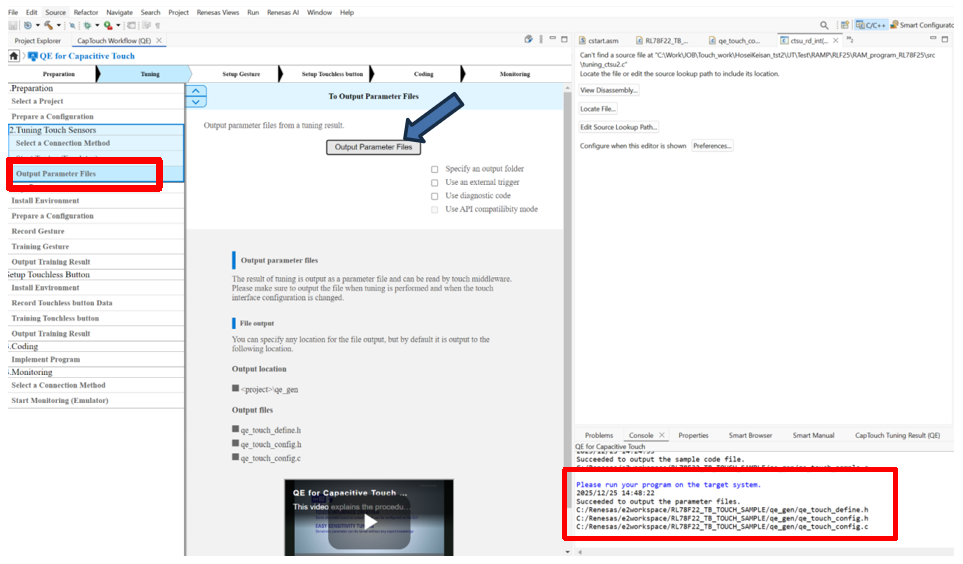Screen dimensions: 963x564
Task: Click View Disassembly button
Action: point(609,90)
